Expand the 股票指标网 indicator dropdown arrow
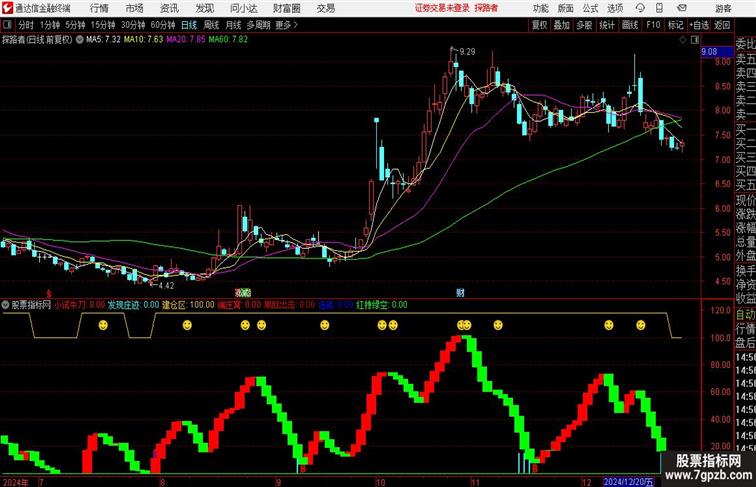 (x=5, y=305)
